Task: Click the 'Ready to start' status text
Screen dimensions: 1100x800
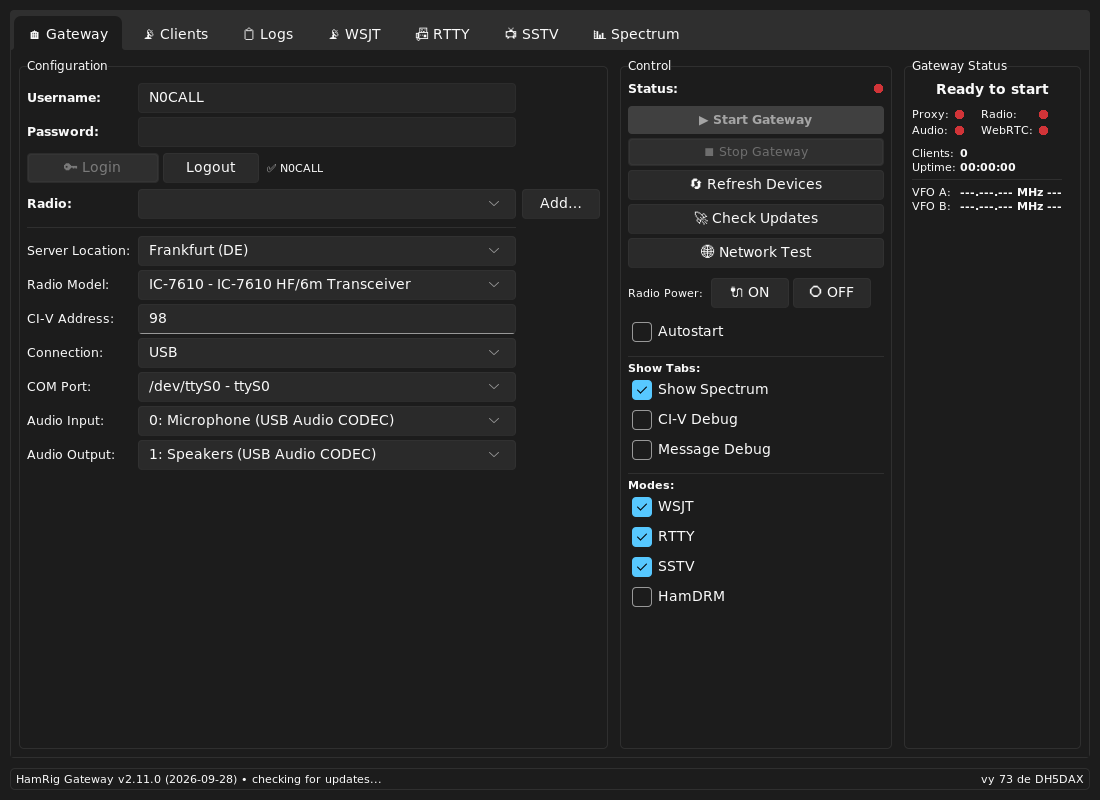Action: [992, 89]
